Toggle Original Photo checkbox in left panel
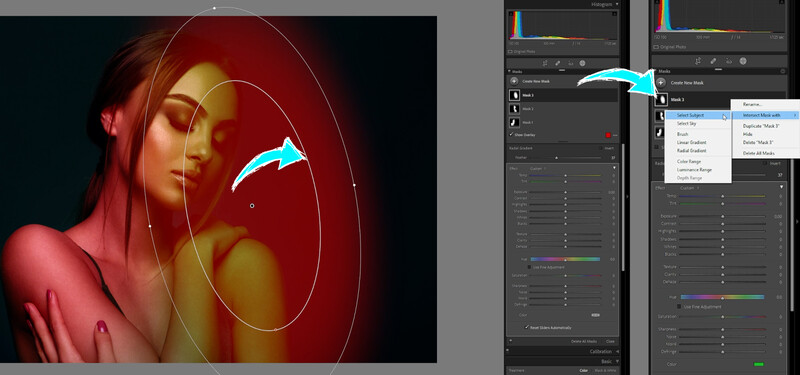The height and width of the screenshot is (375, 800). coord(511,52)
